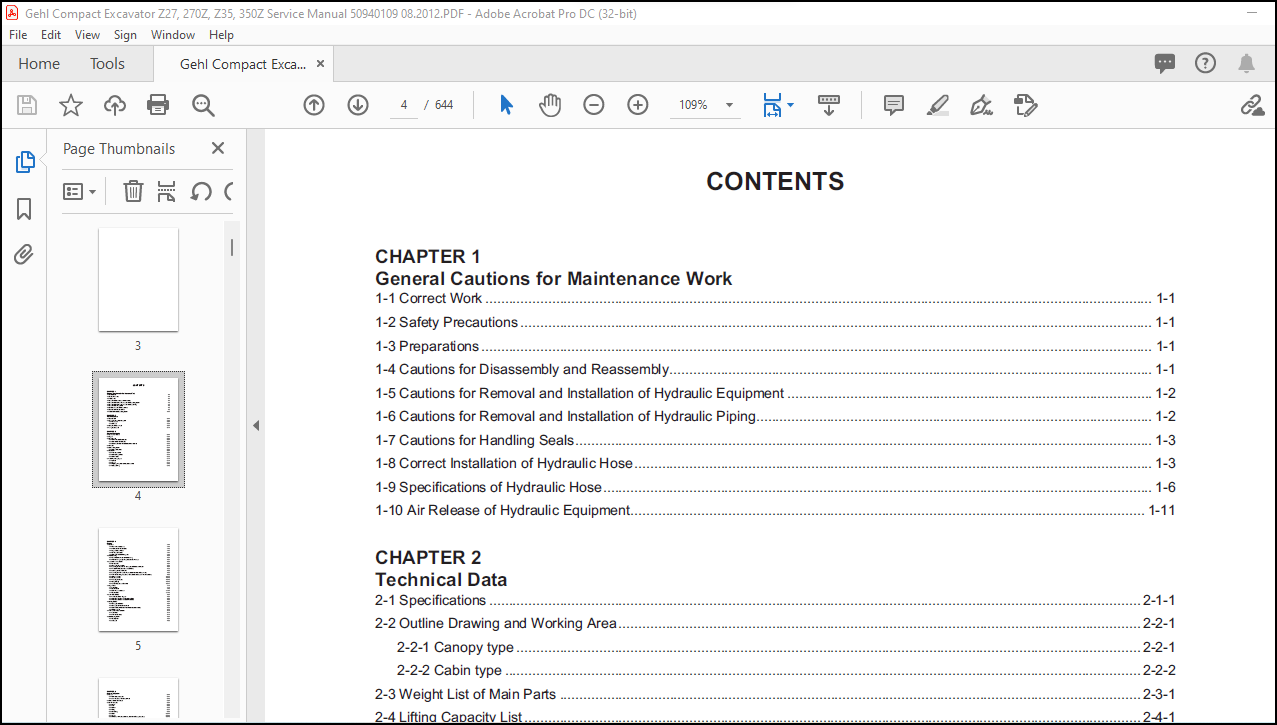Open entry 1-9 Specifications of Hydraulic Hose
1277x725 pixels.
775,487
